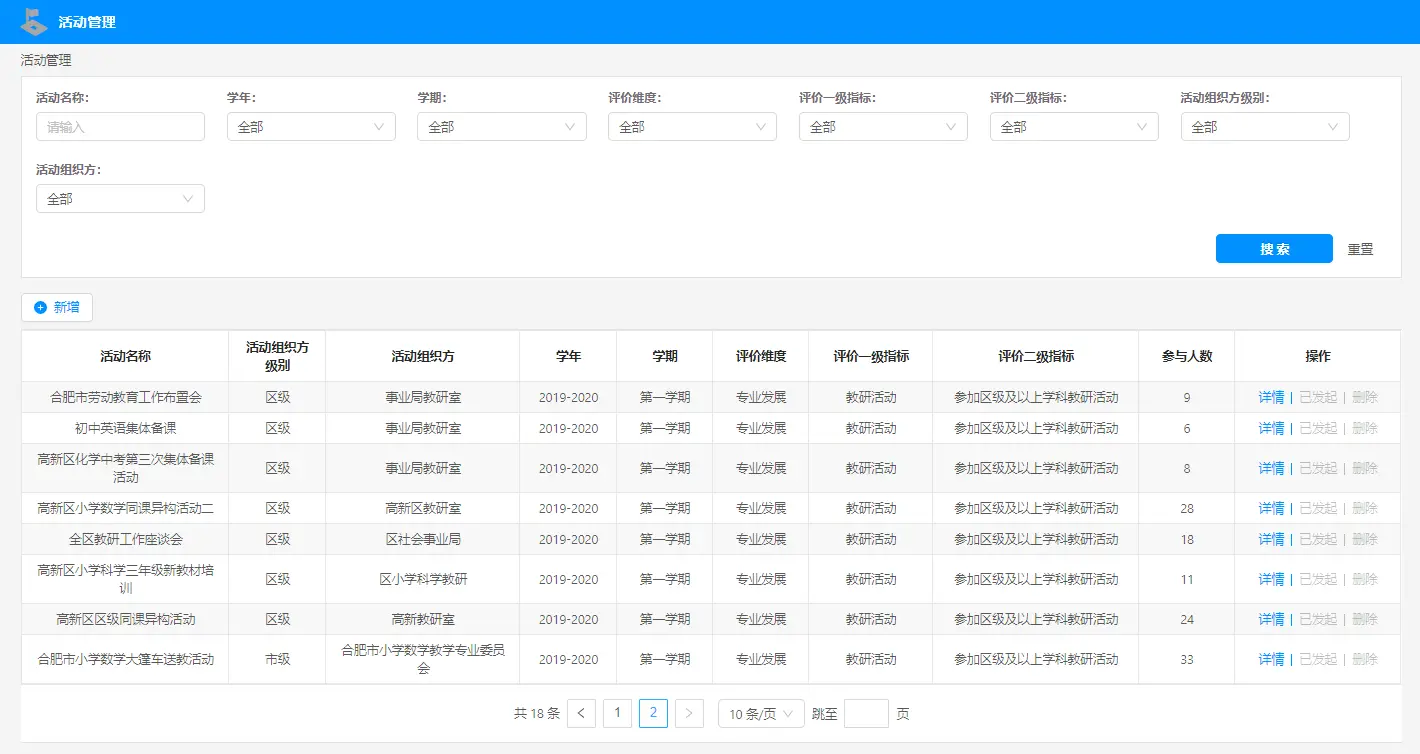
Task: Click the plus icon on 新增 button
Action: 41,307
